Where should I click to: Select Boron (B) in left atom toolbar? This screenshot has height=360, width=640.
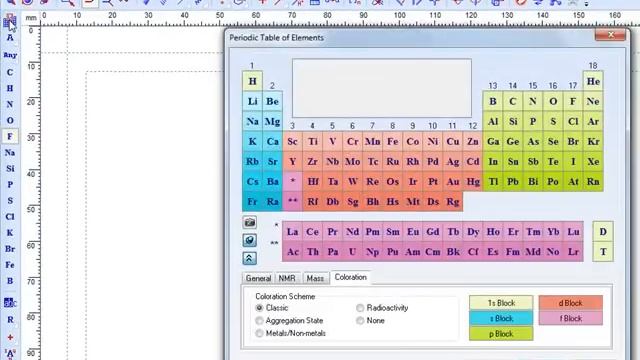pos(10,281)
